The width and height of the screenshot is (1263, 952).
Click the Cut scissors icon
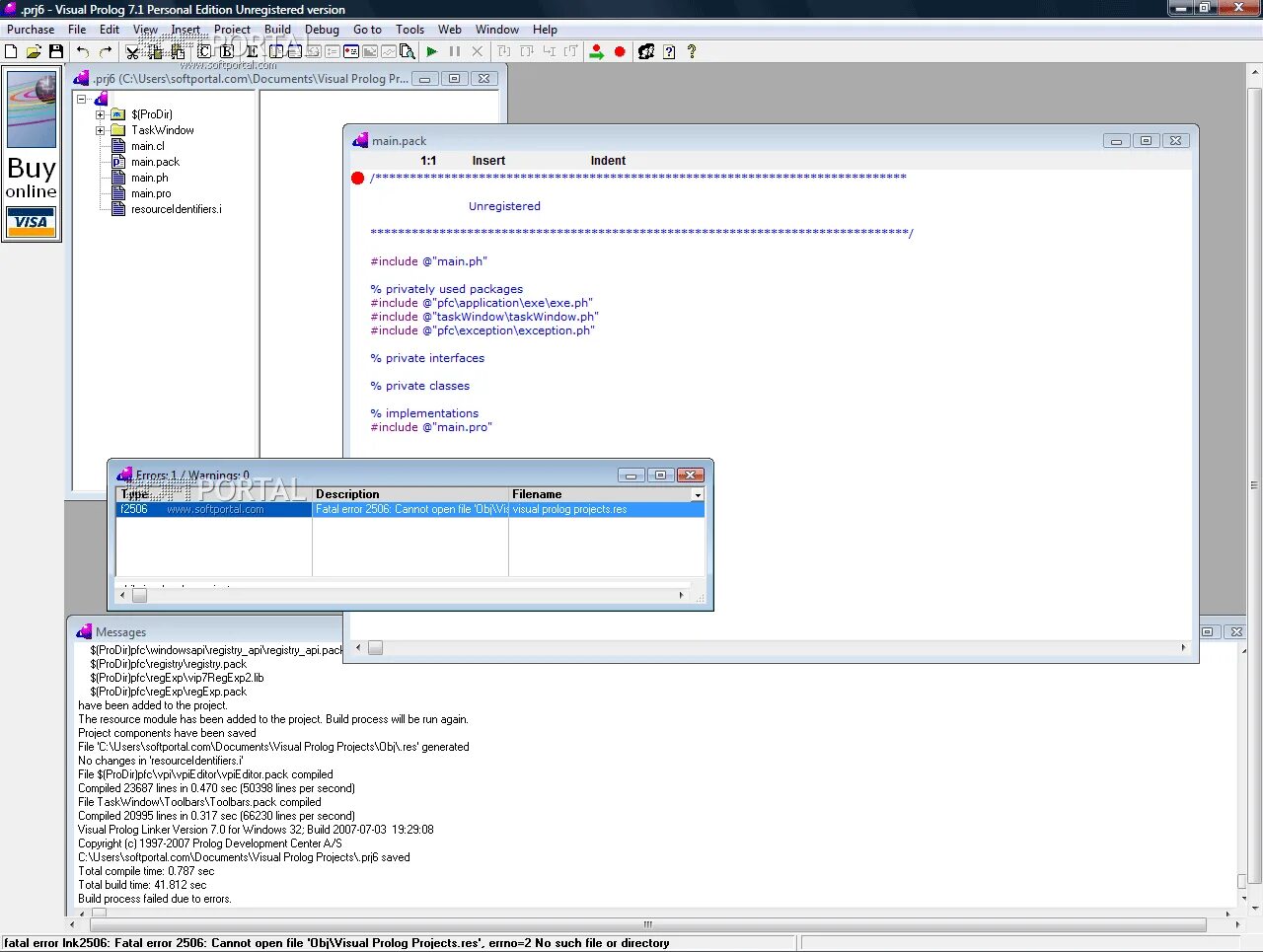pyautogui.click(x=132, y=51)
